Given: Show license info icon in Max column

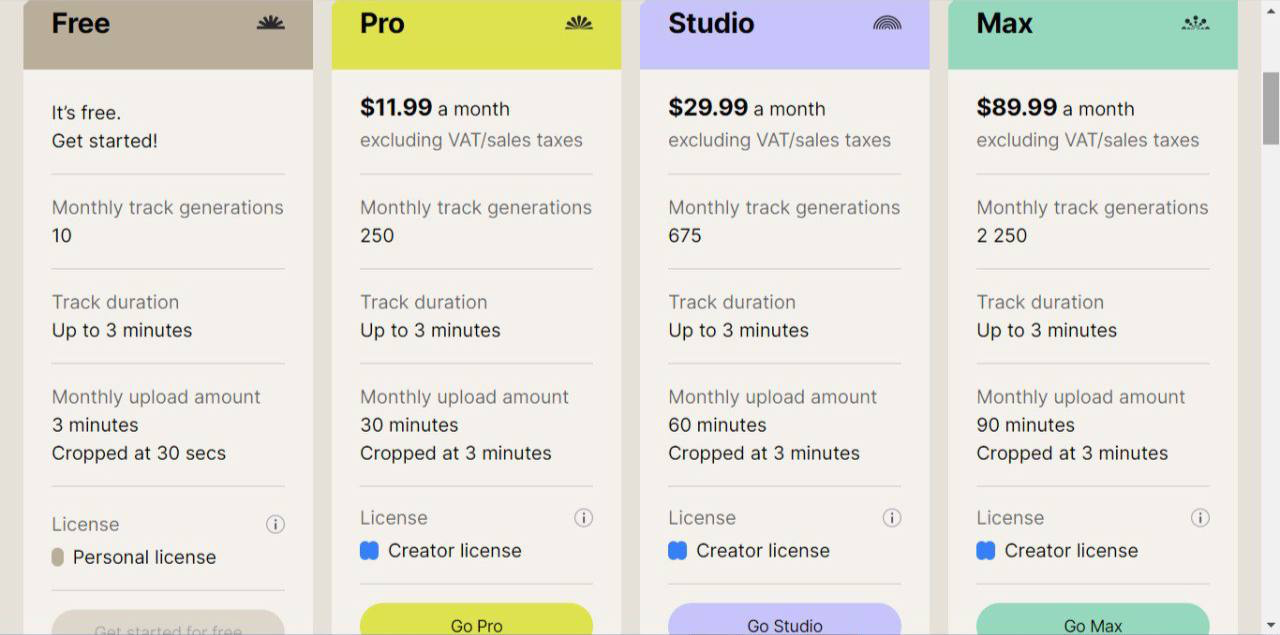Looking at the screenshot, I should click(x=1200, y=518).
